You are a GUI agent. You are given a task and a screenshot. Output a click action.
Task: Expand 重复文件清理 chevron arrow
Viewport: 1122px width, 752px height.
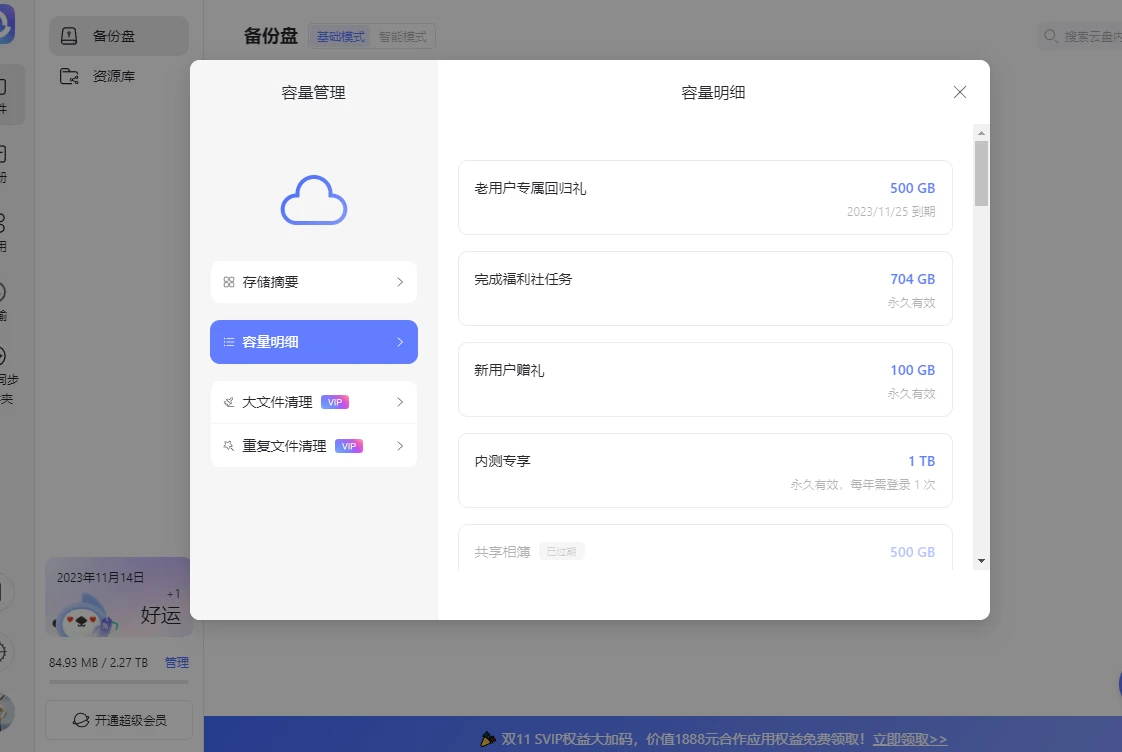coord(400,446)
